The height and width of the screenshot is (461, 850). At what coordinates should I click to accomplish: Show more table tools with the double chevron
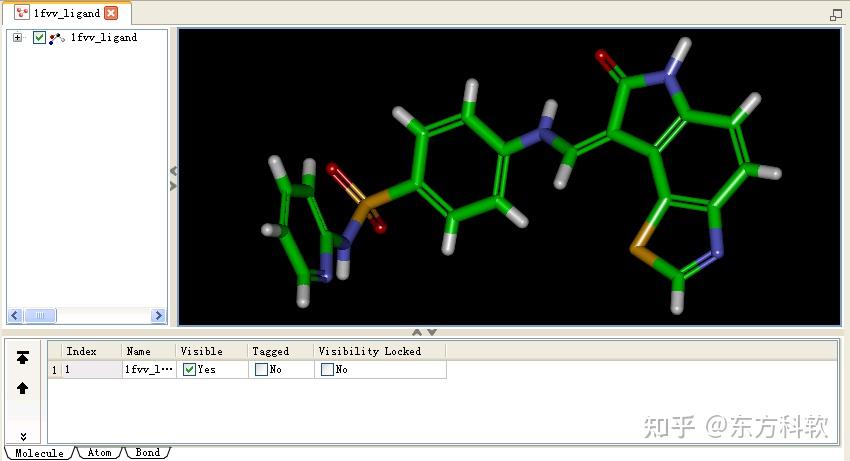pos(23,436)
